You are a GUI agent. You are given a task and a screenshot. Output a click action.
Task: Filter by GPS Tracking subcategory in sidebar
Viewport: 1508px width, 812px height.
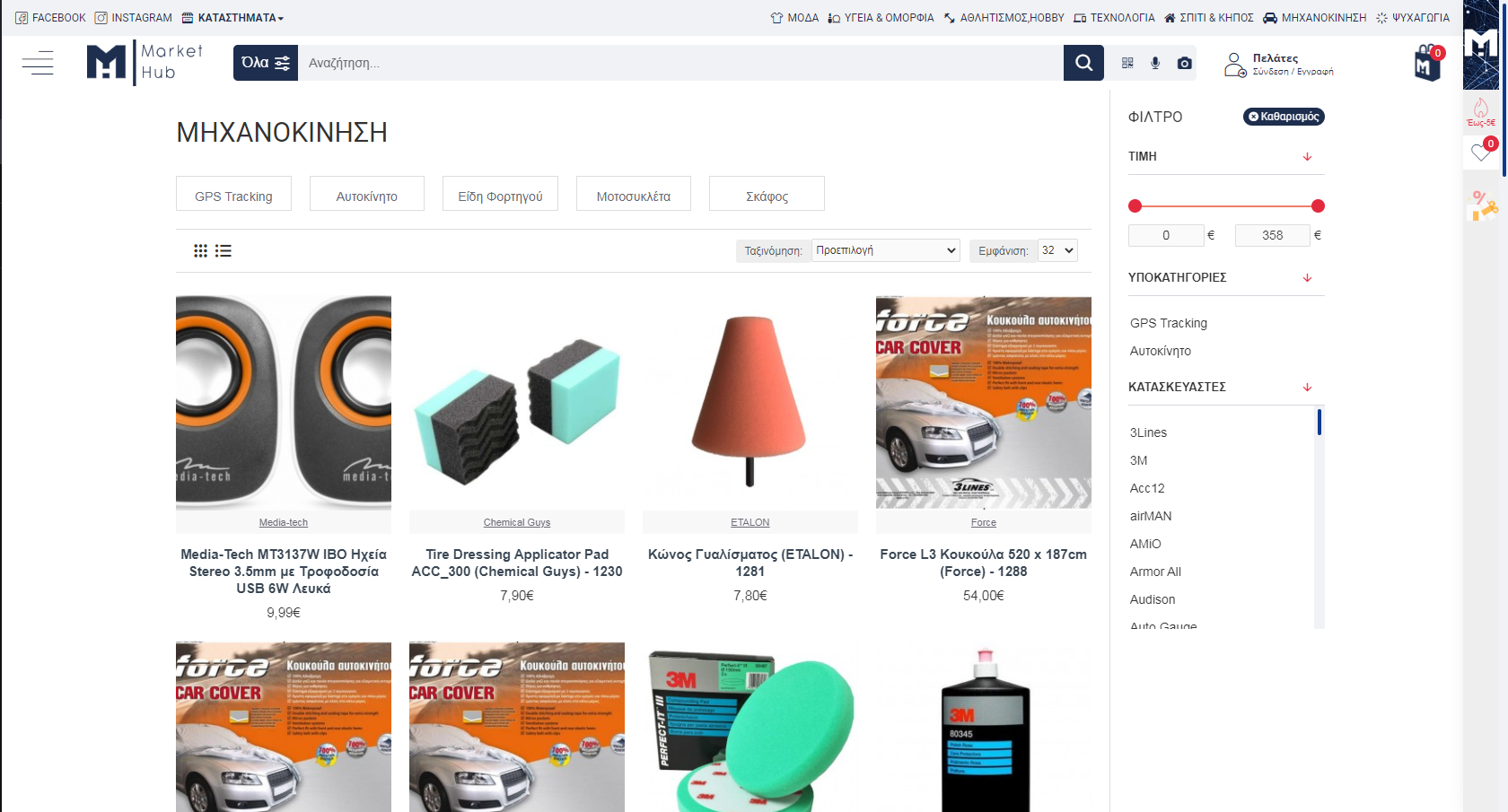1169,323
